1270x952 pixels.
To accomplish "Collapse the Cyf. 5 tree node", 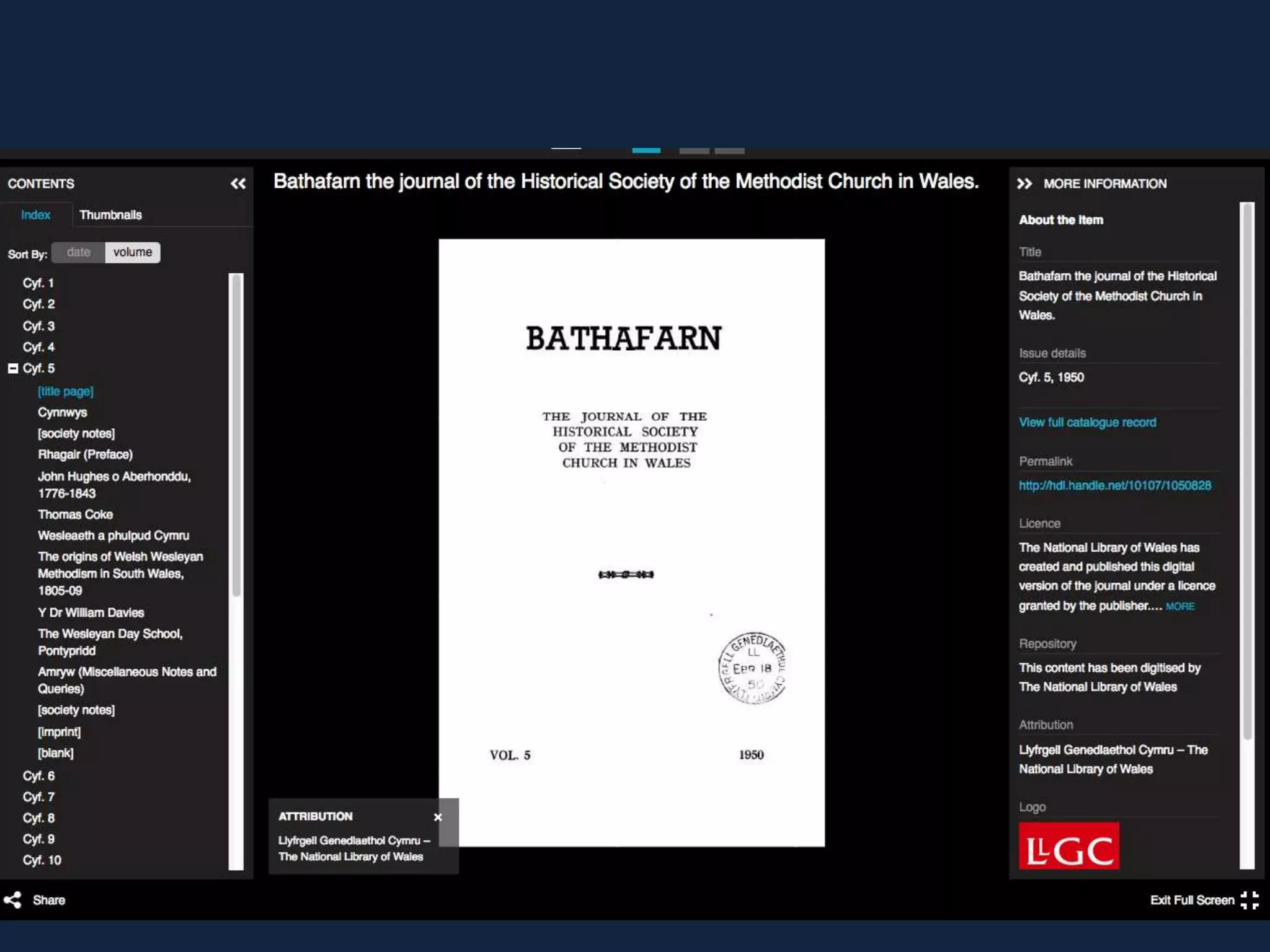I will (13, 368).
